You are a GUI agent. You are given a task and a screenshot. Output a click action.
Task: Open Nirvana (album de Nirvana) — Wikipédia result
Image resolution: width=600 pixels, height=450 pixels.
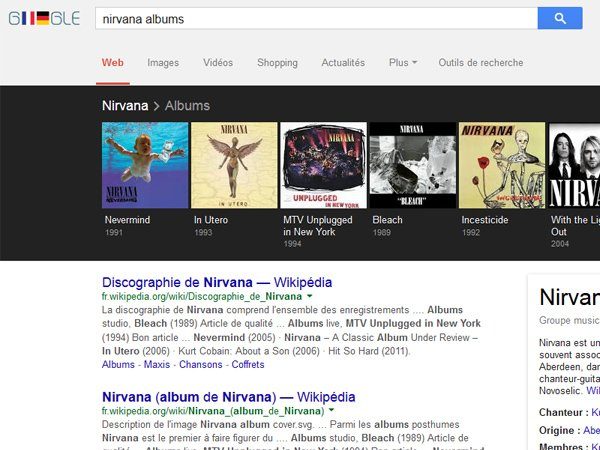click(228, 397)
